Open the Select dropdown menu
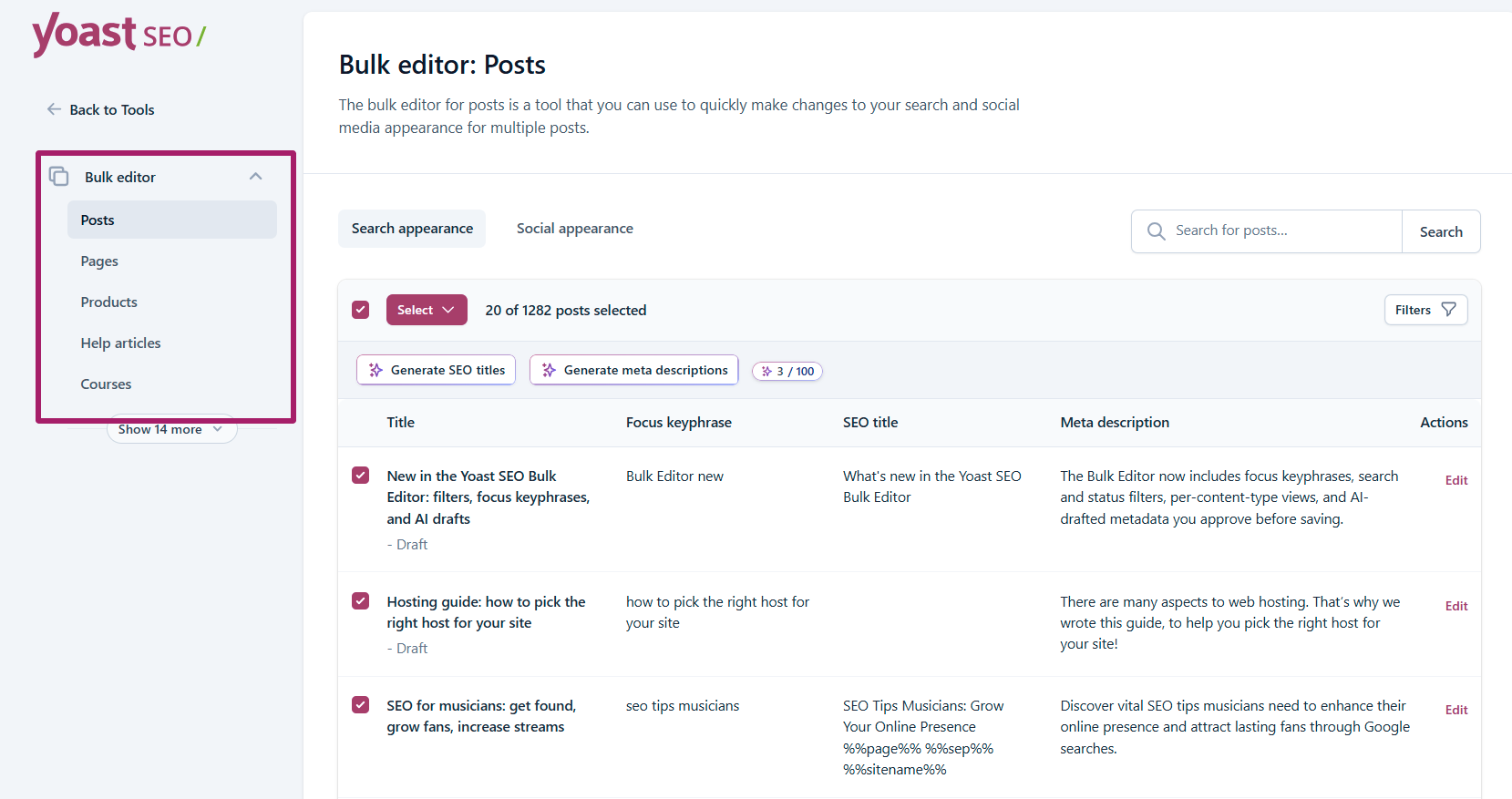This screenshot has height=799, width=1512. (x=427, y=310)
